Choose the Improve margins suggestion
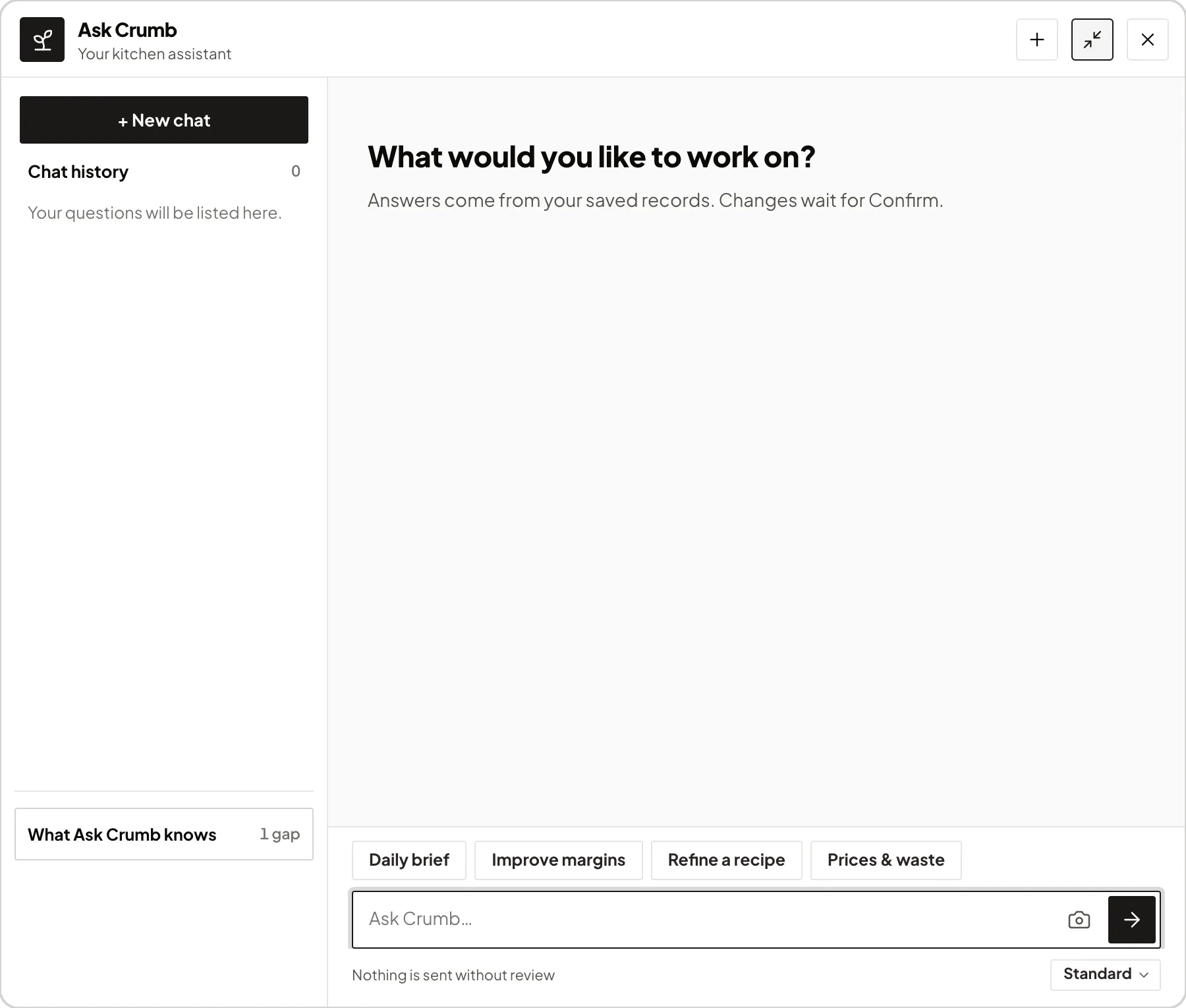The image size is (1186, 1008). [x=559, y=860]
